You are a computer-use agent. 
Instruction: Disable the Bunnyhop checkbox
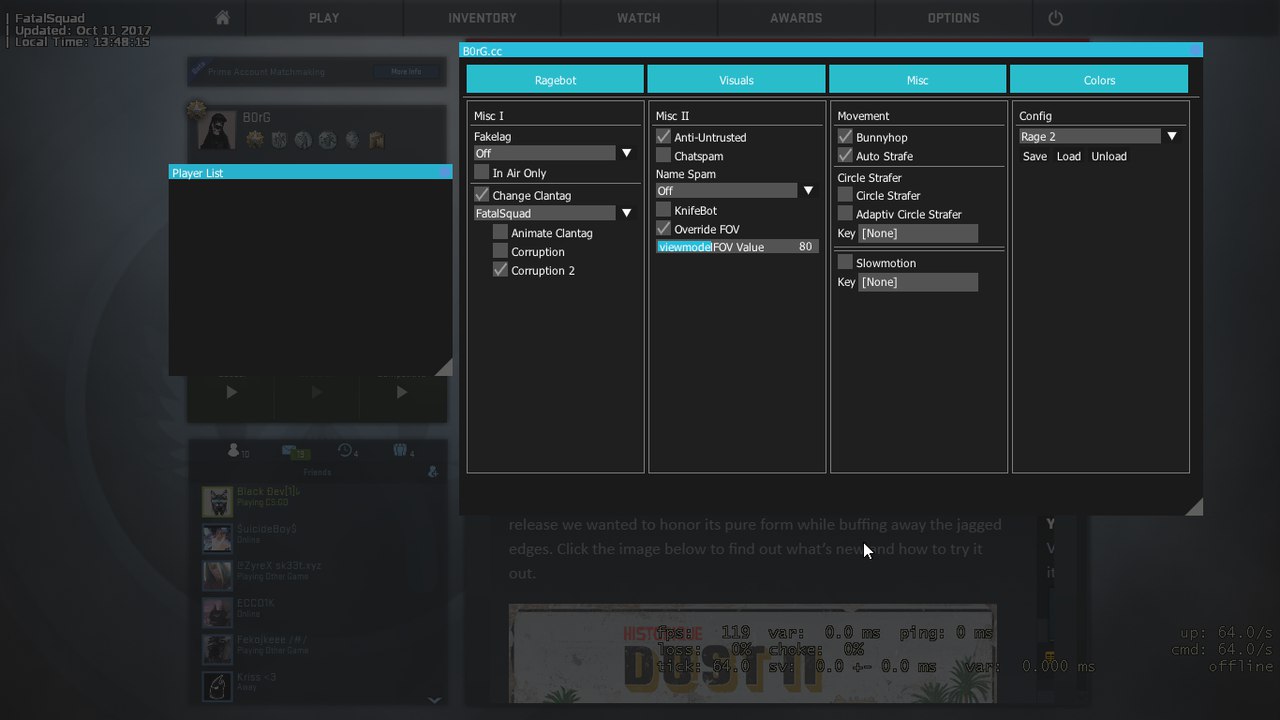(x=845, y=137)
